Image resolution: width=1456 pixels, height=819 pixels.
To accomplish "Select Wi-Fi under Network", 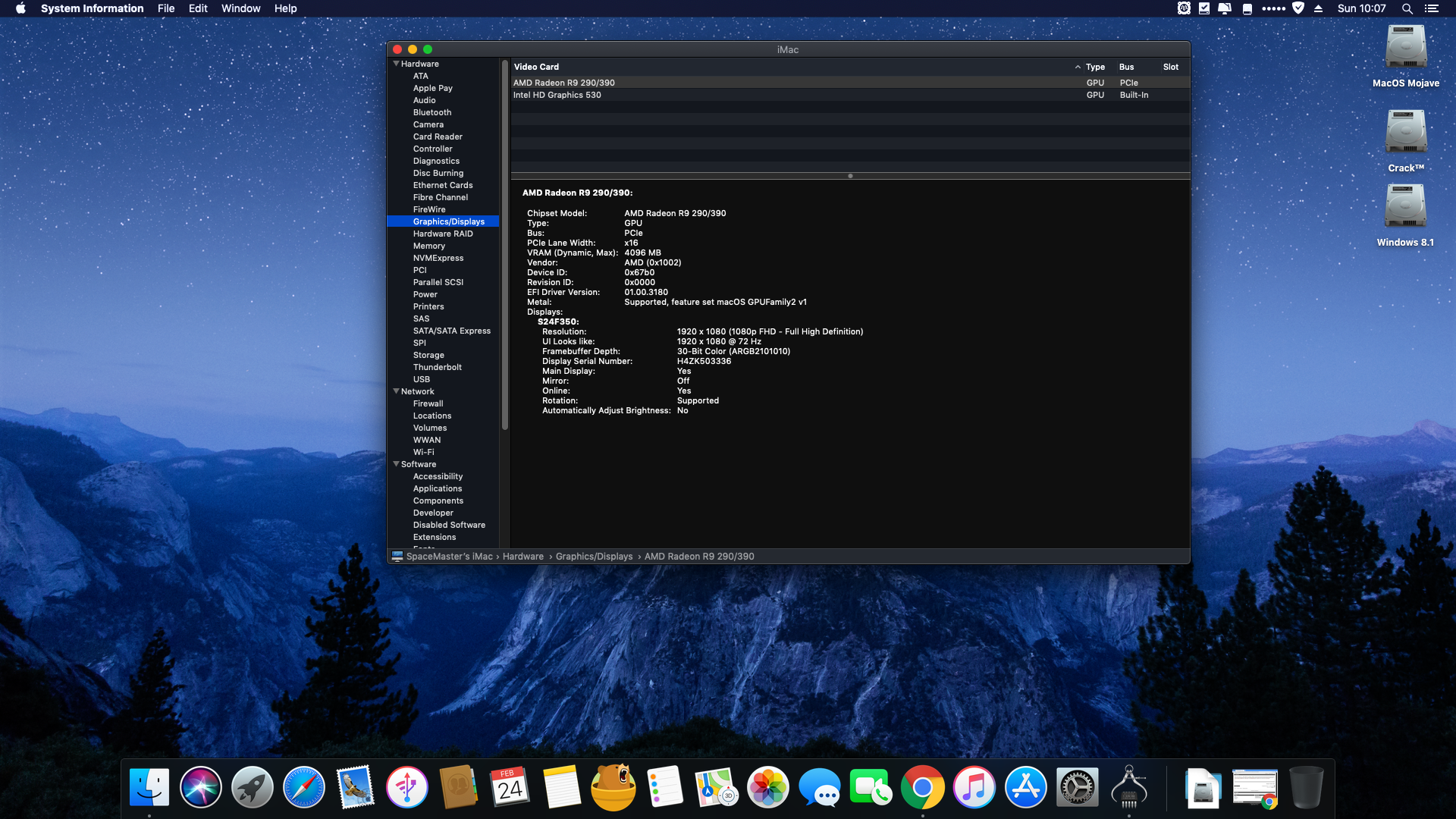I will coord(424,452).
